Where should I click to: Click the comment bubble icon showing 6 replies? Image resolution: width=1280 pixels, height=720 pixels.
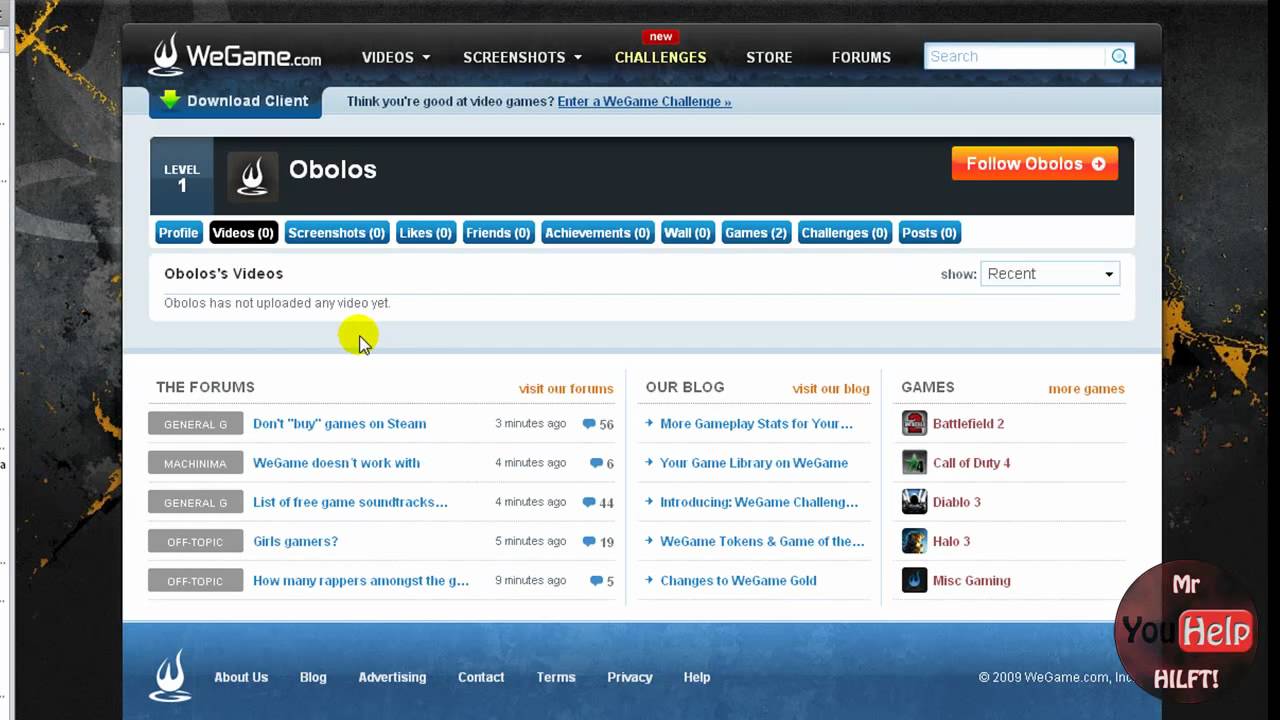[597, 463]
